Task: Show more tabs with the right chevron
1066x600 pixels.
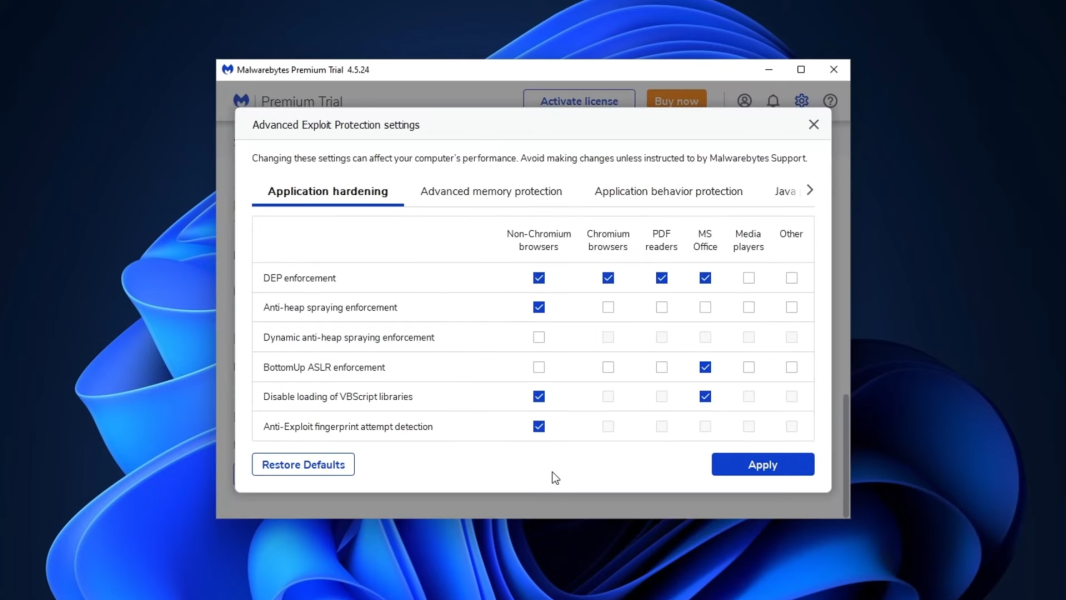Action: click(810, 190)
